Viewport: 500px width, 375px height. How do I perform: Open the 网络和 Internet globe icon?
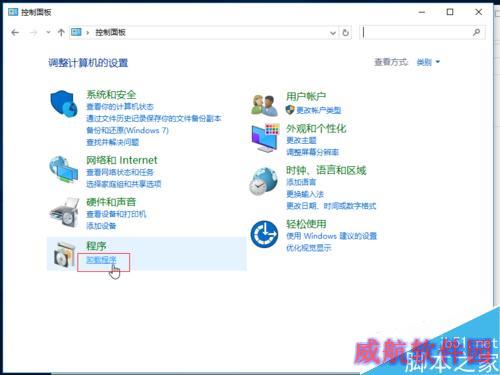point(63,170)
